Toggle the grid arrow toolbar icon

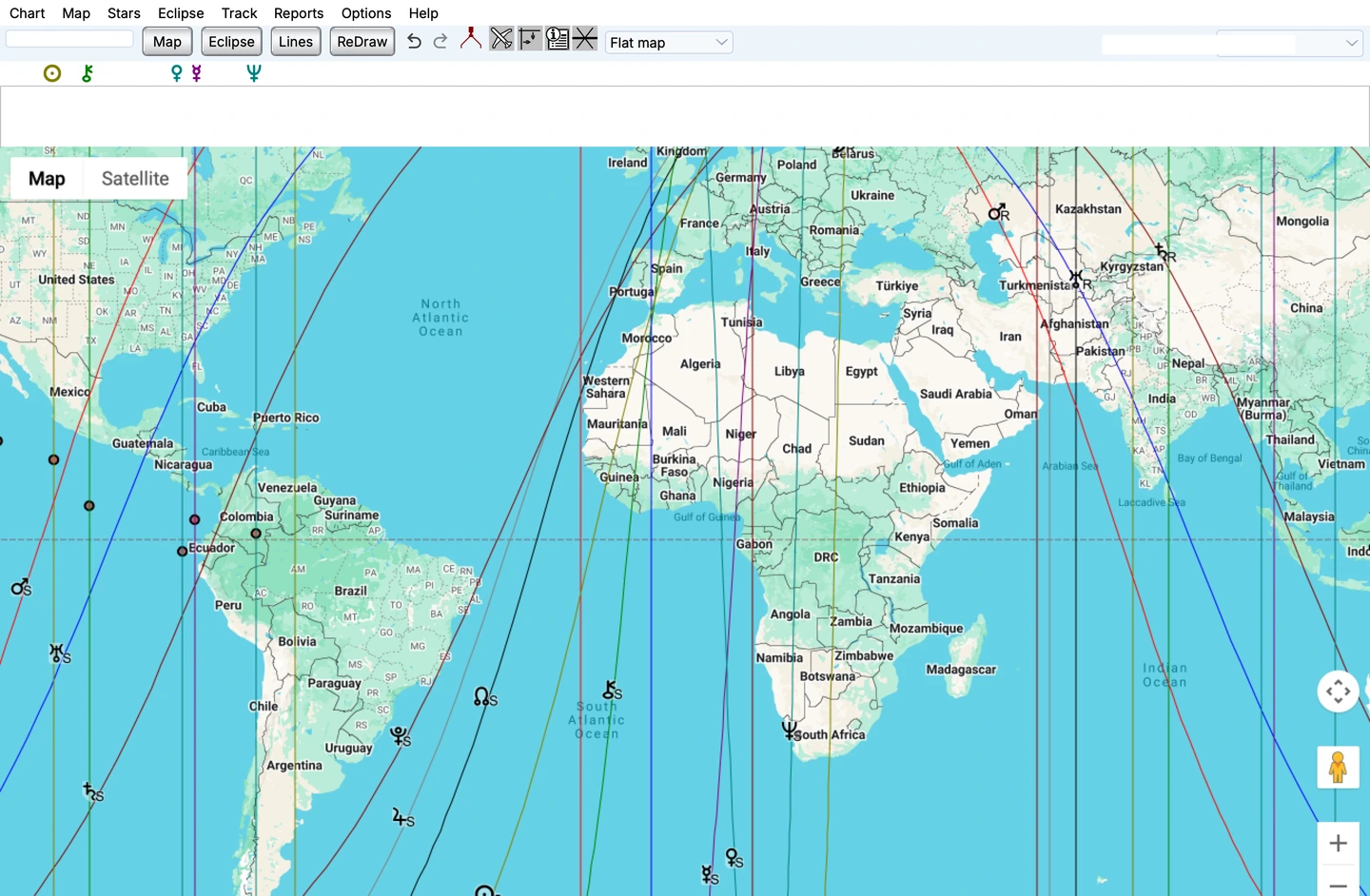530,38
